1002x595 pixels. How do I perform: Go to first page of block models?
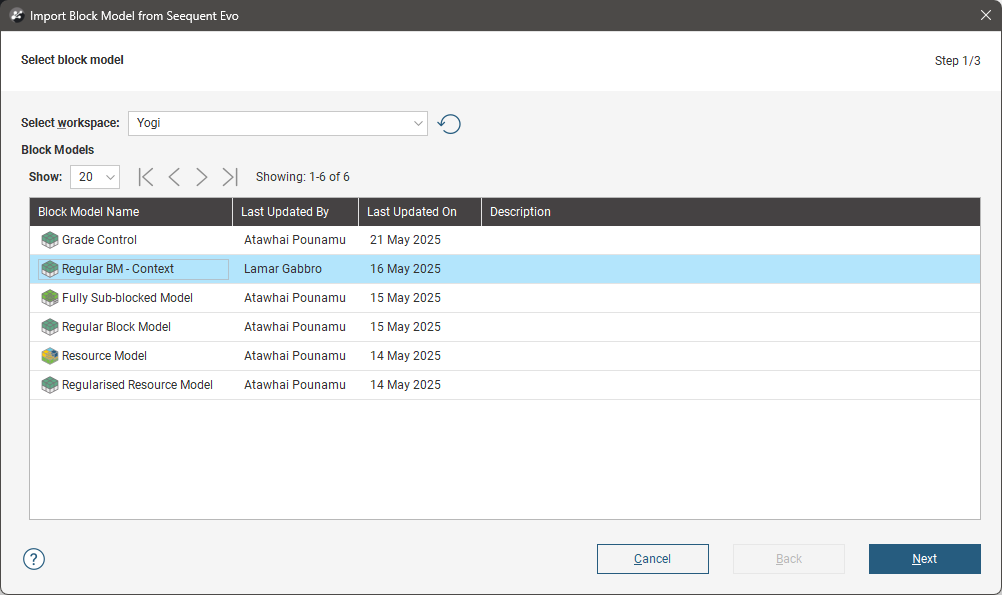146,177
